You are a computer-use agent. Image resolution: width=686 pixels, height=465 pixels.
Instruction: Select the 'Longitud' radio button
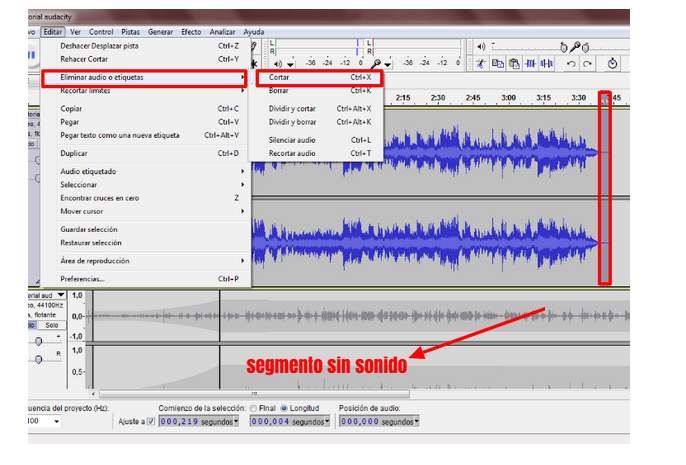click(x=285, y=408)
